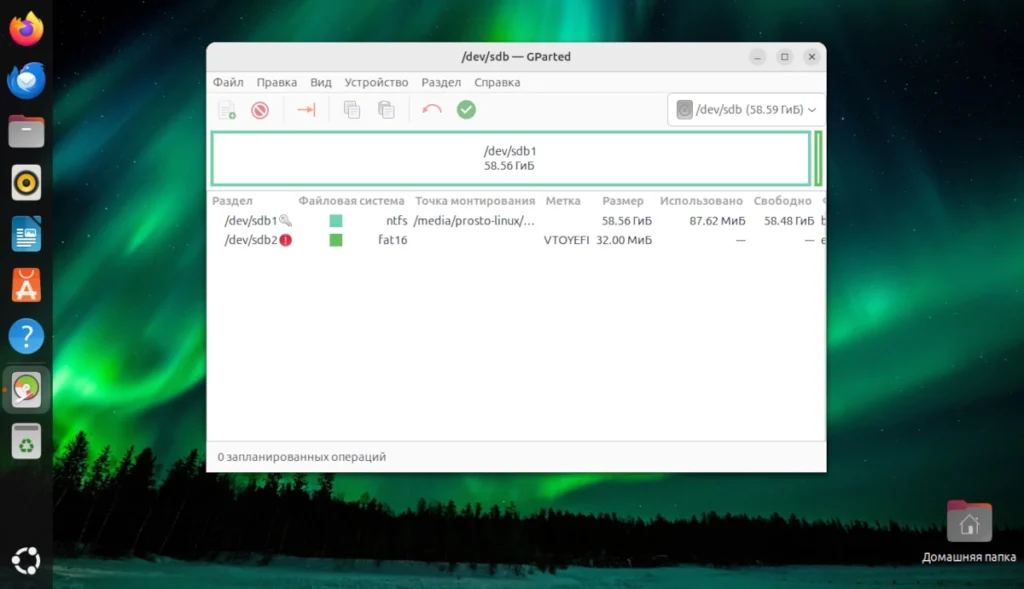Click the mount point /media/prosto-linux/...
The image size is (1024, 589).
click(474, 221)
